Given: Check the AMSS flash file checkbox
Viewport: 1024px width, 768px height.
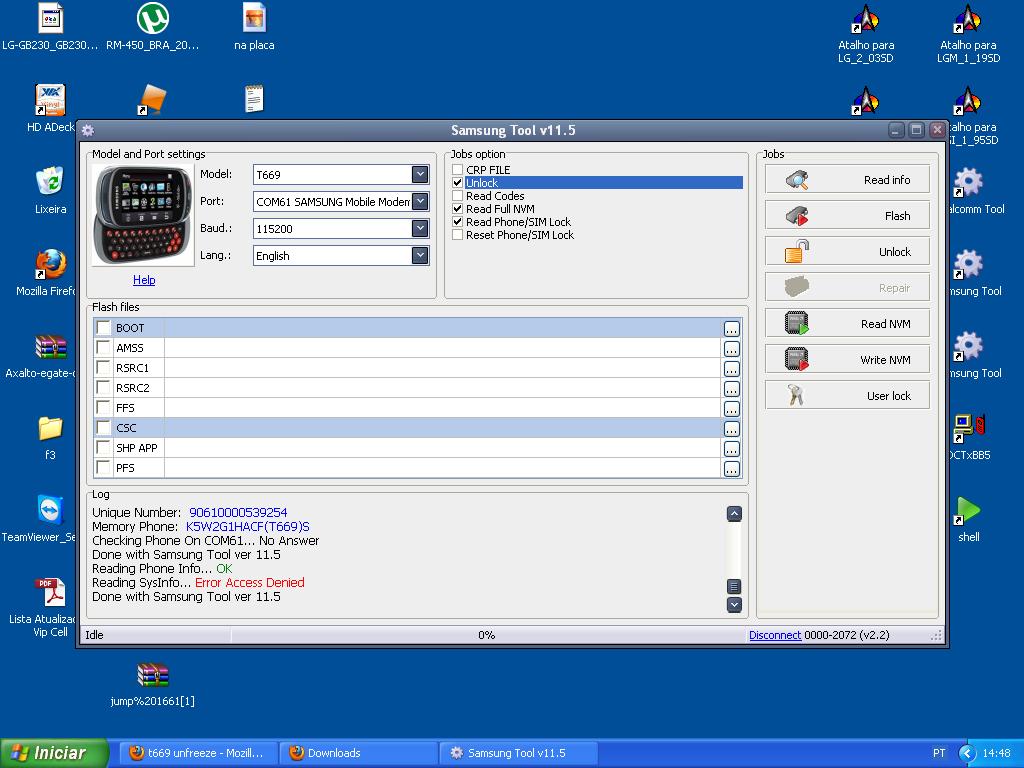Looking at the screenshot, I should (103, 347).
